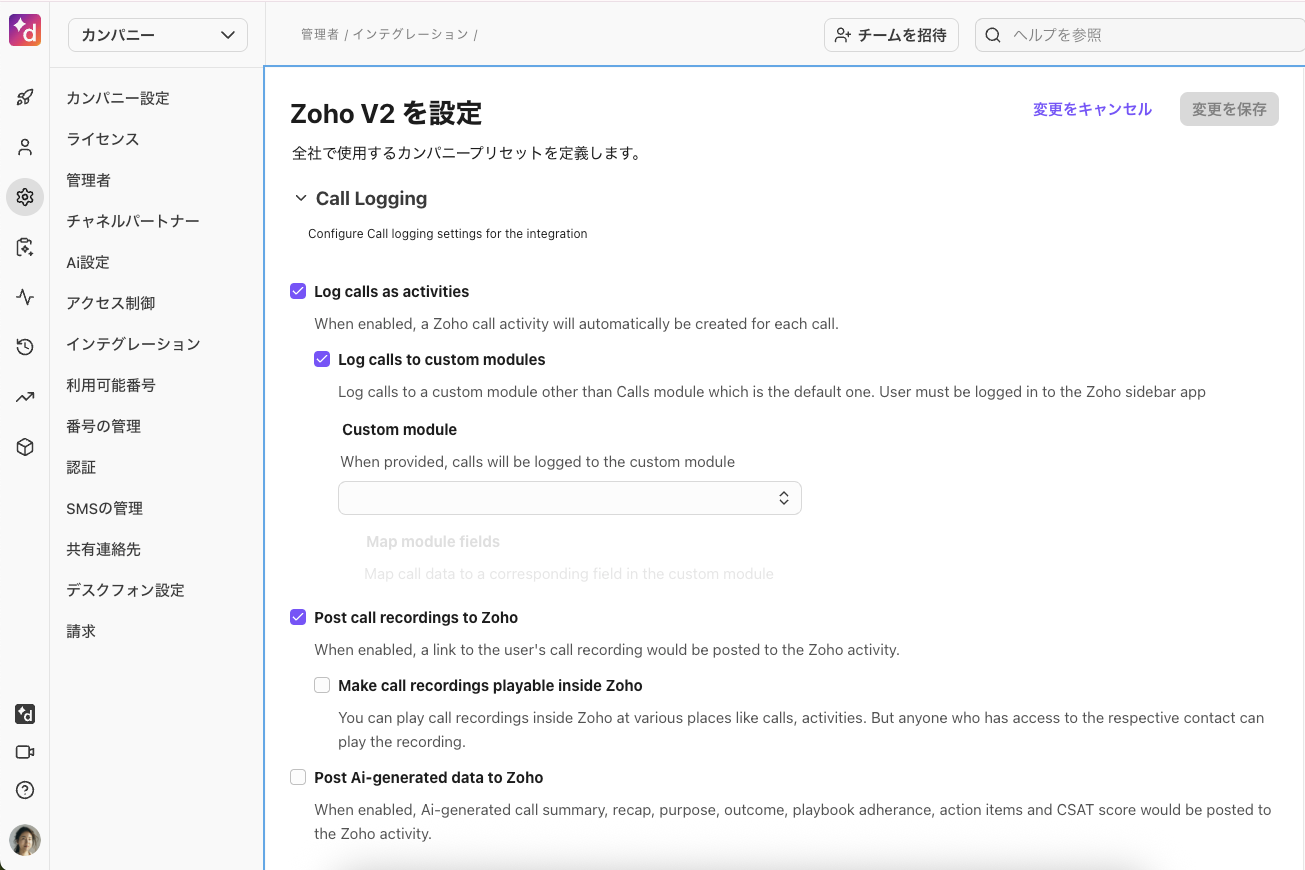The width and height of the screenshot is (1305, 870).
Task: Open 請求 menu item
Action: (81, 631)
